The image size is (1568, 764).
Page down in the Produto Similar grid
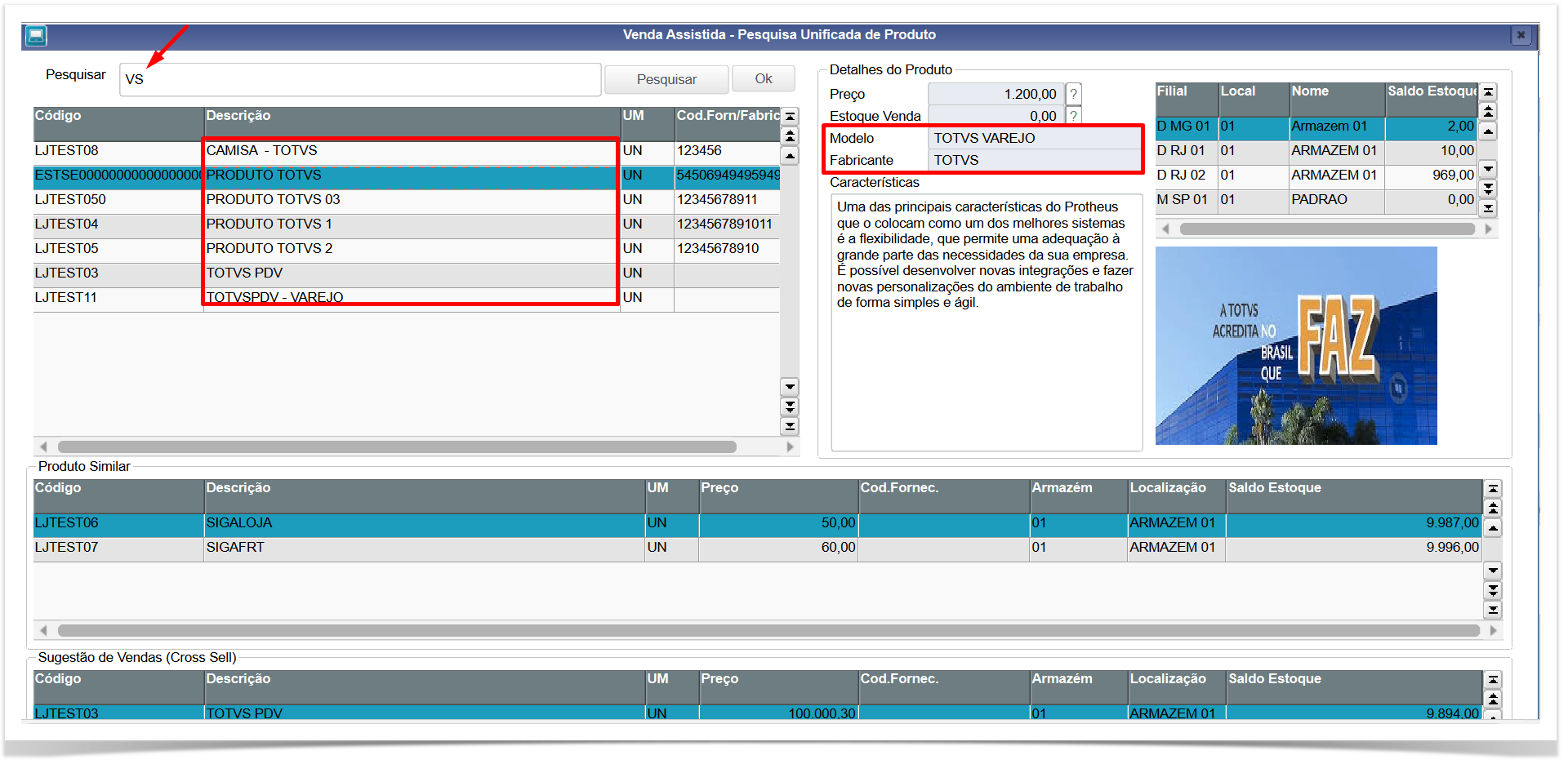1493,590
